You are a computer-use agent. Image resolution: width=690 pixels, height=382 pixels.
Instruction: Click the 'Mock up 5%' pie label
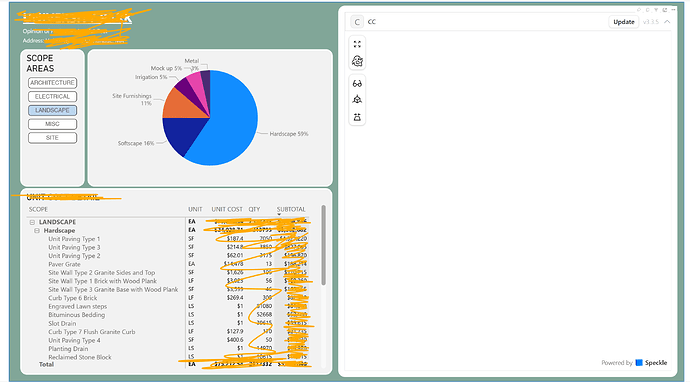coord(166,68)
